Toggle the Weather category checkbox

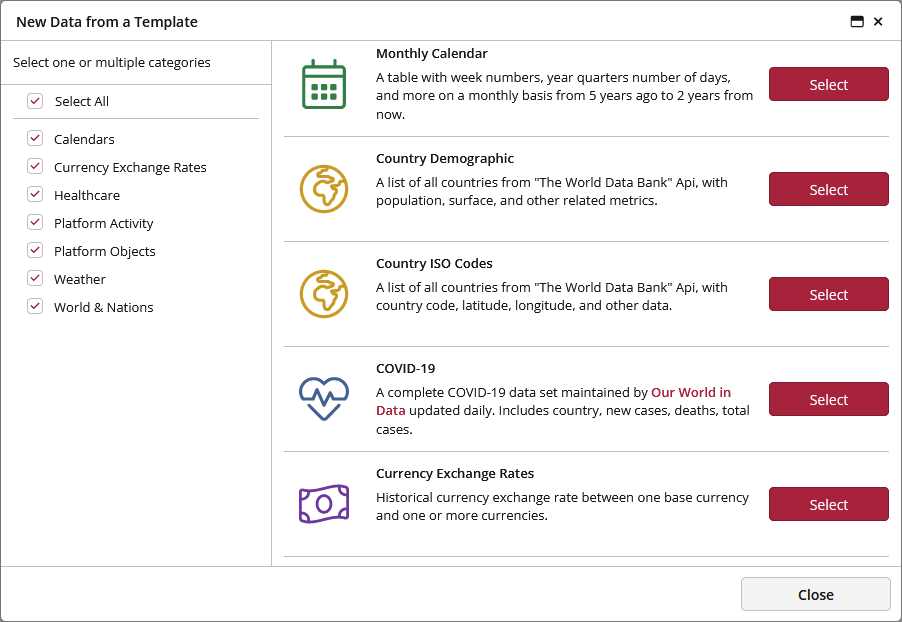click(35, 278)
